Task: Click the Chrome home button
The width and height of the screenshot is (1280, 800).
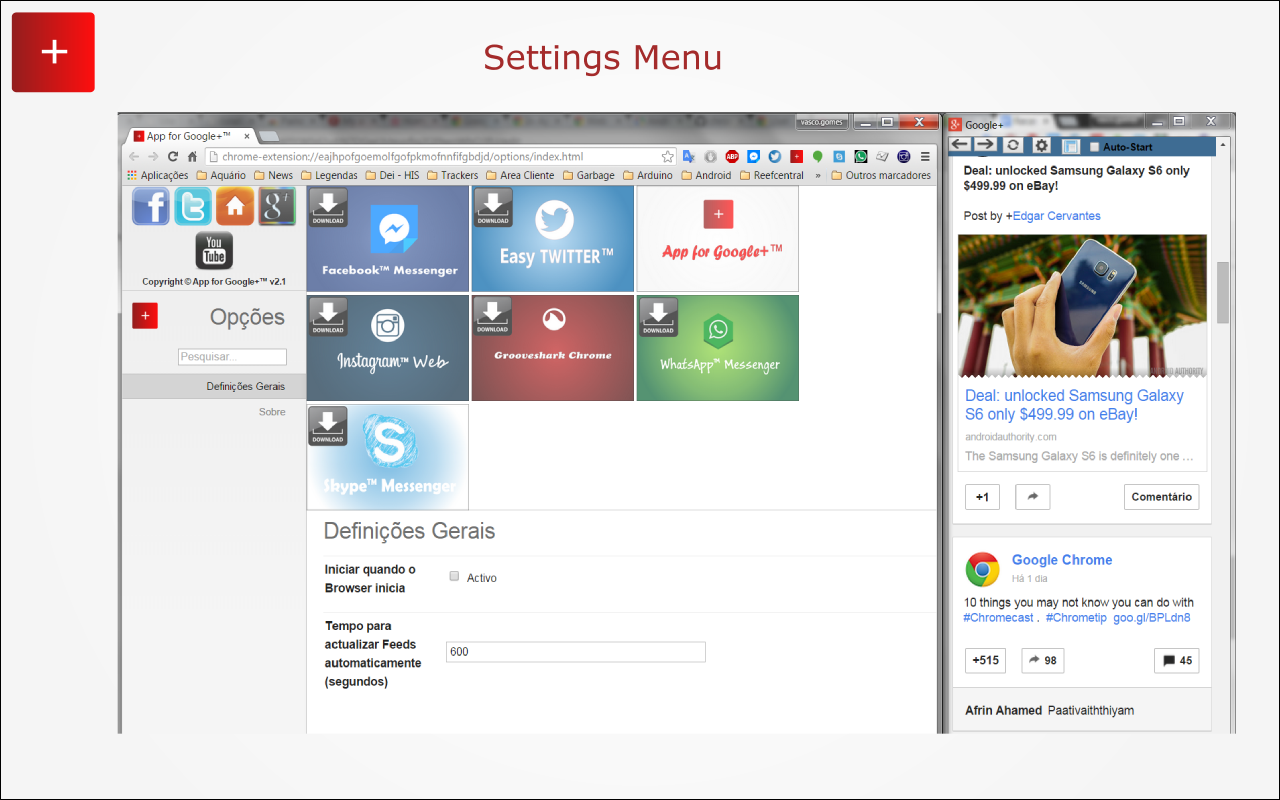Action: 192,157
